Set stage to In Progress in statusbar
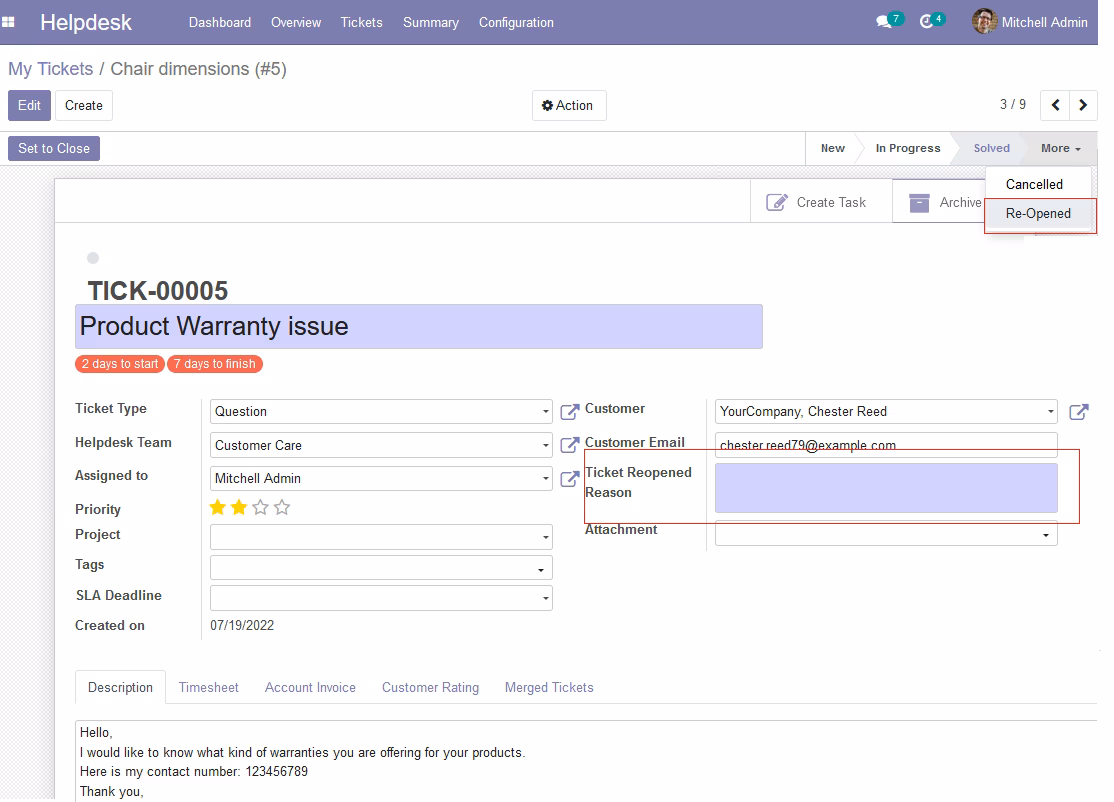 pos(907,148)
